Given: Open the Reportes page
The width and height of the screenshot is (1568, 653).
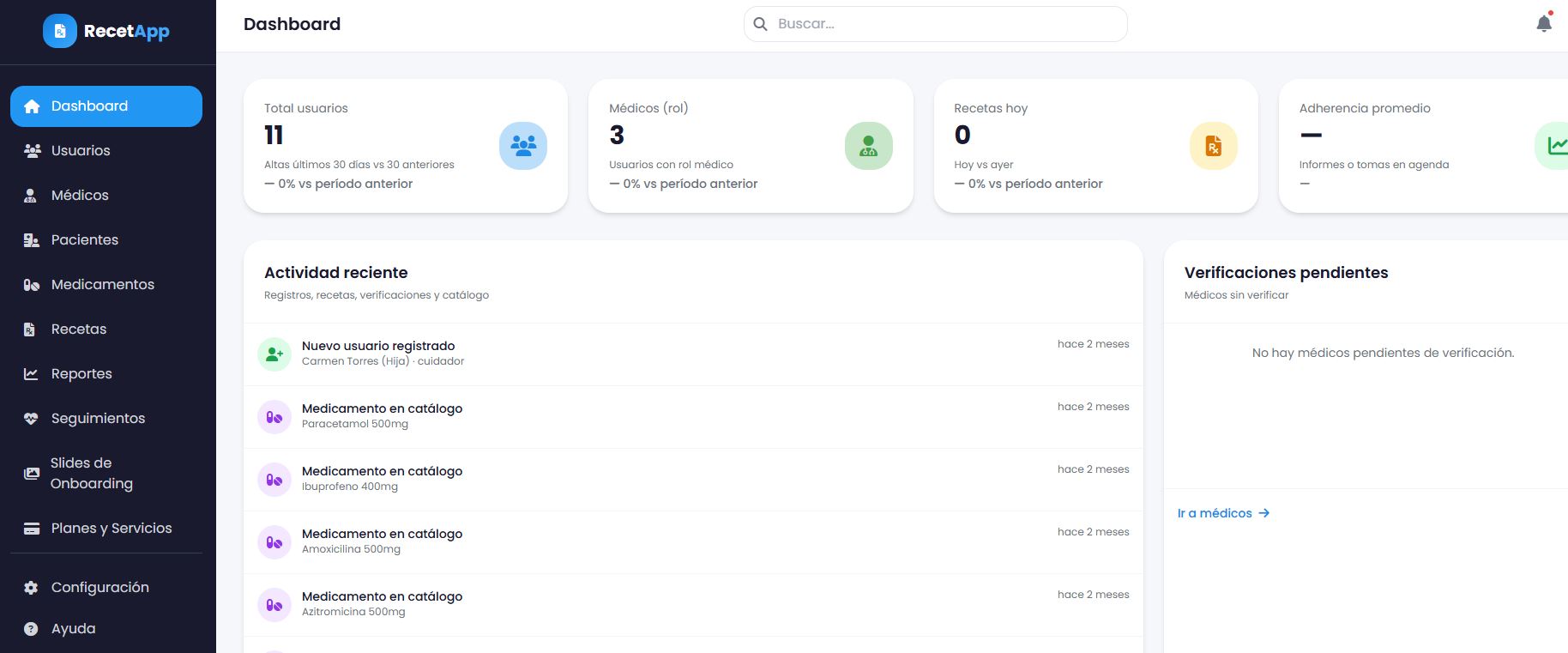Looking at the screenshot, I should pyautogui.click(x=106, y=374).
